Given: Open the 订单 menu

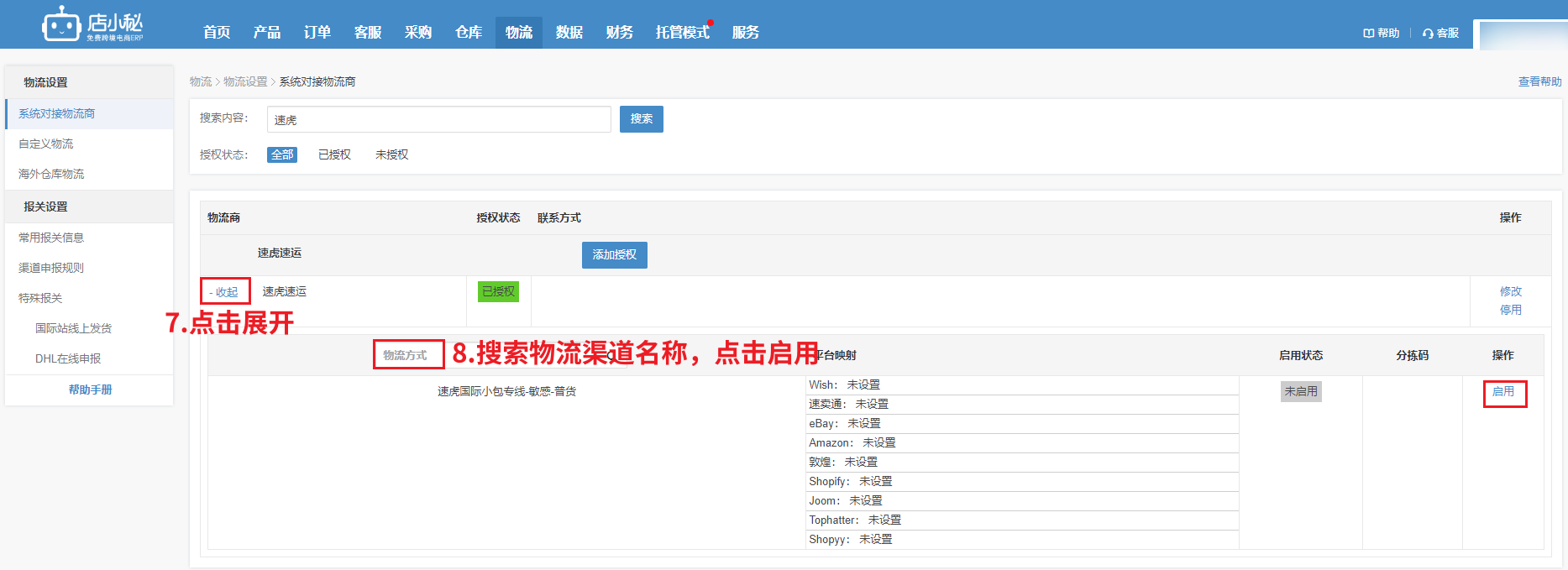Looking at the screenshot, I should coord(317,32).
